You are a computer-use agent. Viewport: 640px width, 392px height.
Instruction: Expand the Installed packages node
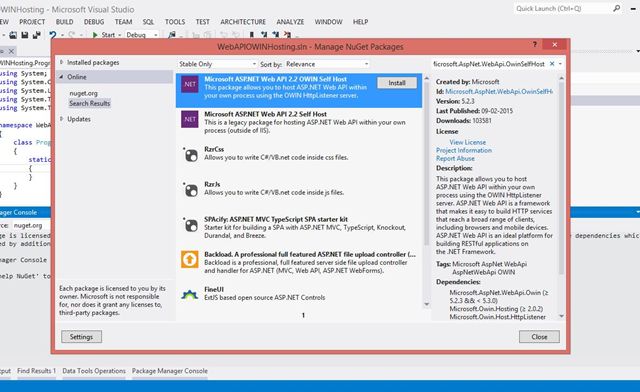(61, 62)
